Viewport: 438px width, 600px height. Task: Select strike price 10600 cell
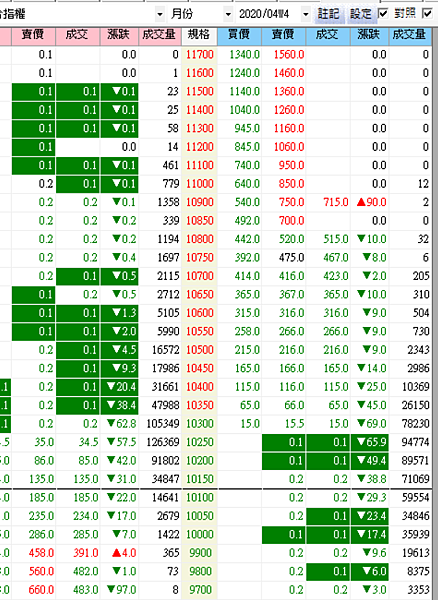(199, 313)
